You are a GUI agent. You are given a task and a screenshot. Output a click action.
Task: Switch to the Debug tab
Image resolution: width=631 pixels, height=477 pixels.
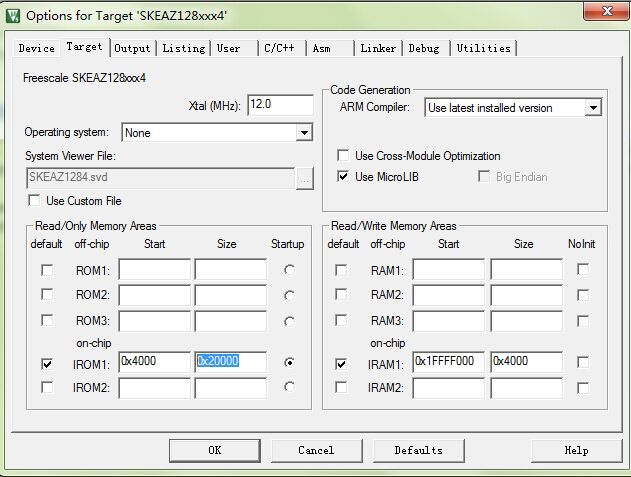[x=424, y=48]
